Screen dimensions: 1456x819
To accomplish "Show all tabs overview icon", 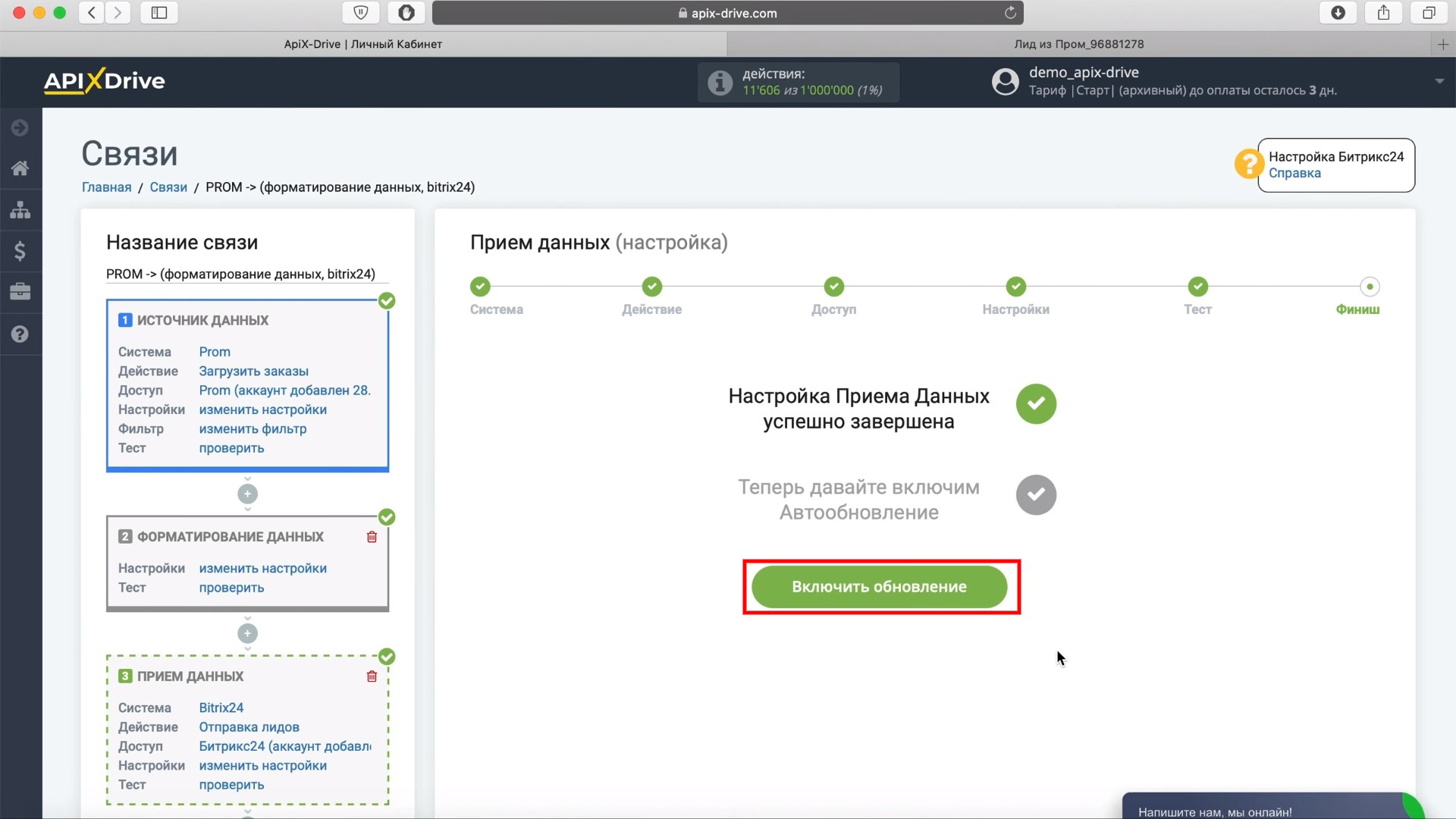I will click(1429, 13).
